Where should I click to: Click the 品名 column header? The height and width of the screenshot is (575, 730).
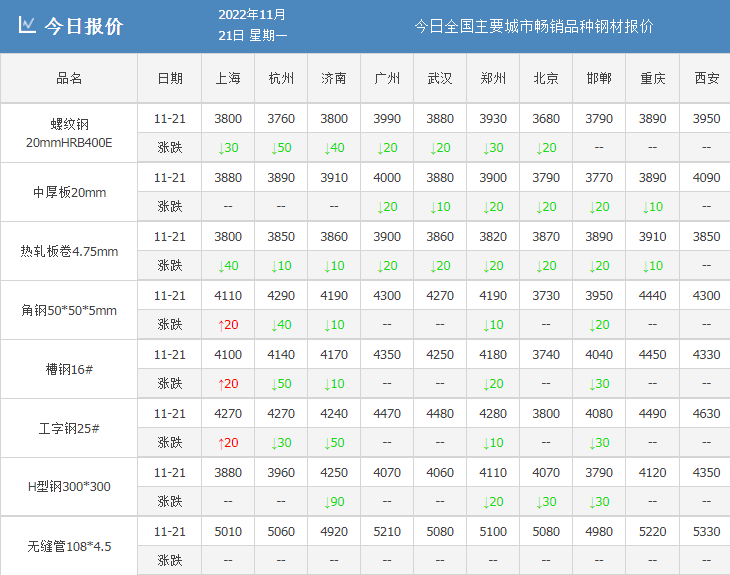click(69, 78)
